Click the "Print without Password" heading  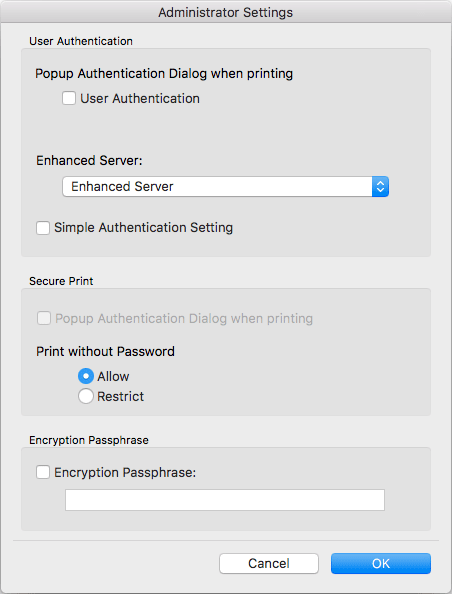[105, 352]
